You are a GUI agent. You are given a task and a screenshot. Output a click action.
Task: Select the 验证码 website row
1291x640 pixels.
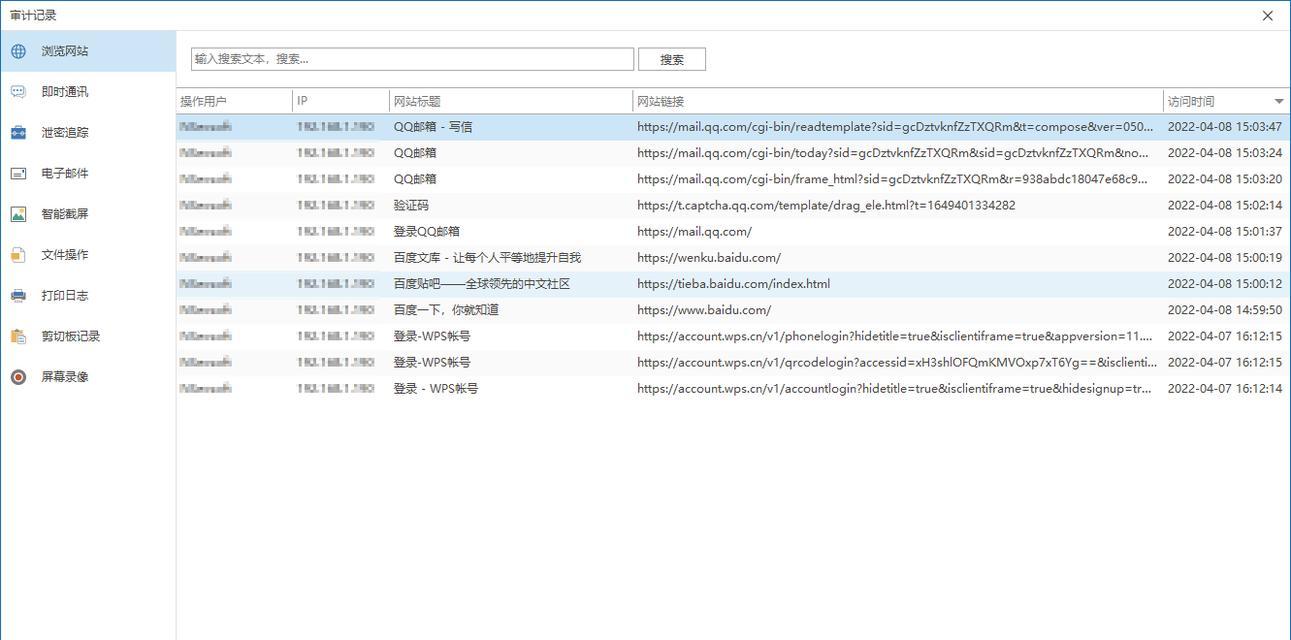pos(733,205)
